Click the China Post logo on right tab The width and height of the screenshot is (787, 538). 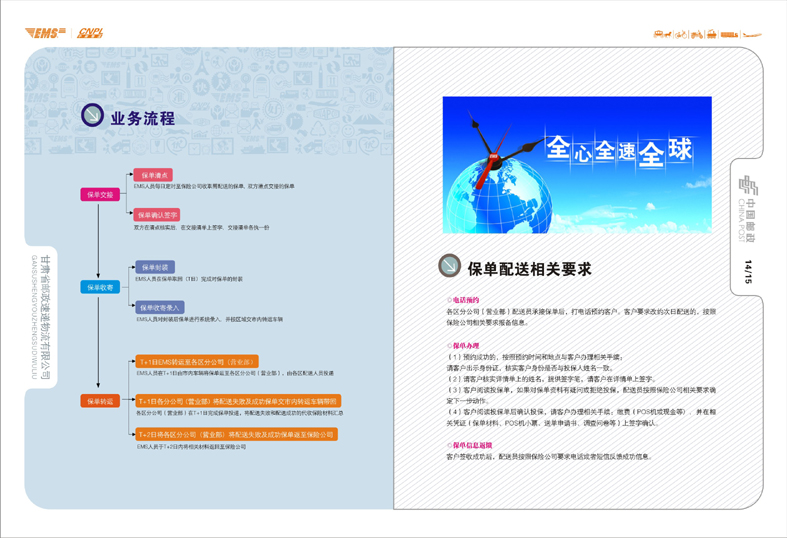(748, 185)
